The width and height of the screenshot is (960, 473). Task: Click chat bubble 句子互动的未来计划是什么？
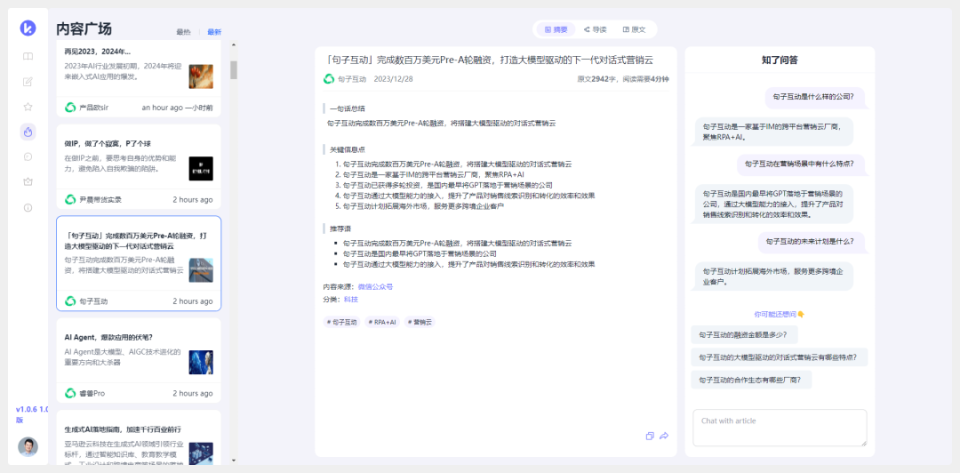811,241
